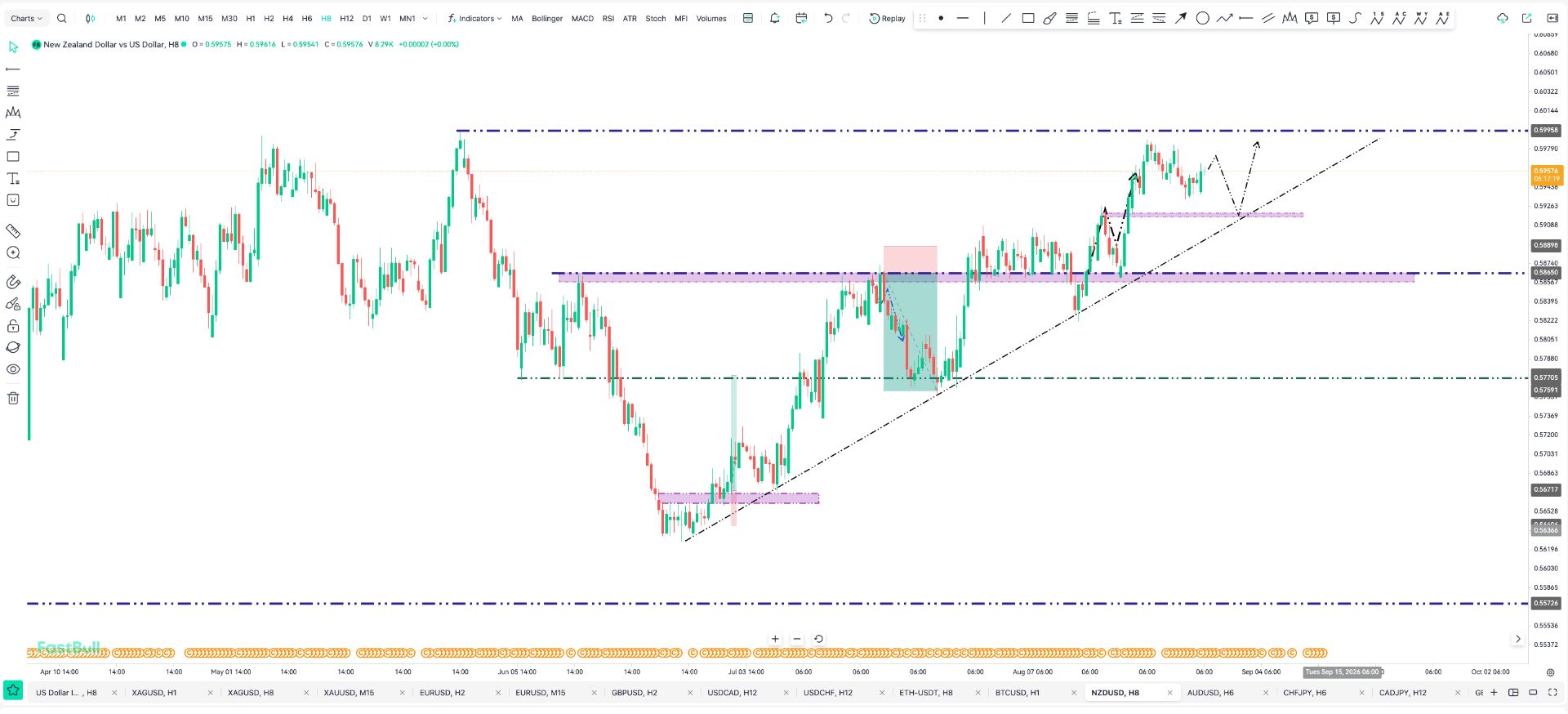Select the Fibonacci retracement tool in the left sidebar
The height and width of the screenshot is (714, 1568).
[13, 91]
